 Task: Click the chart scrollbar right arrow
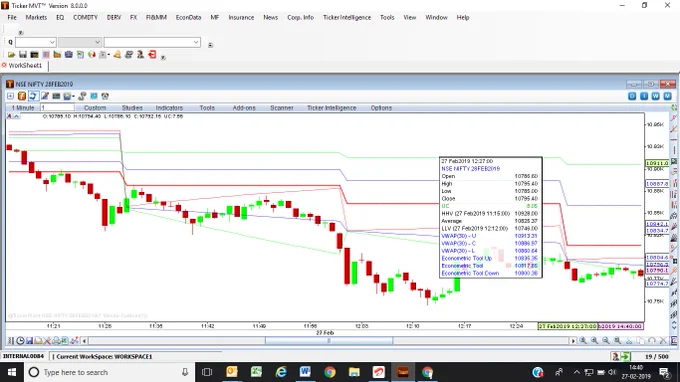point(573,341)
